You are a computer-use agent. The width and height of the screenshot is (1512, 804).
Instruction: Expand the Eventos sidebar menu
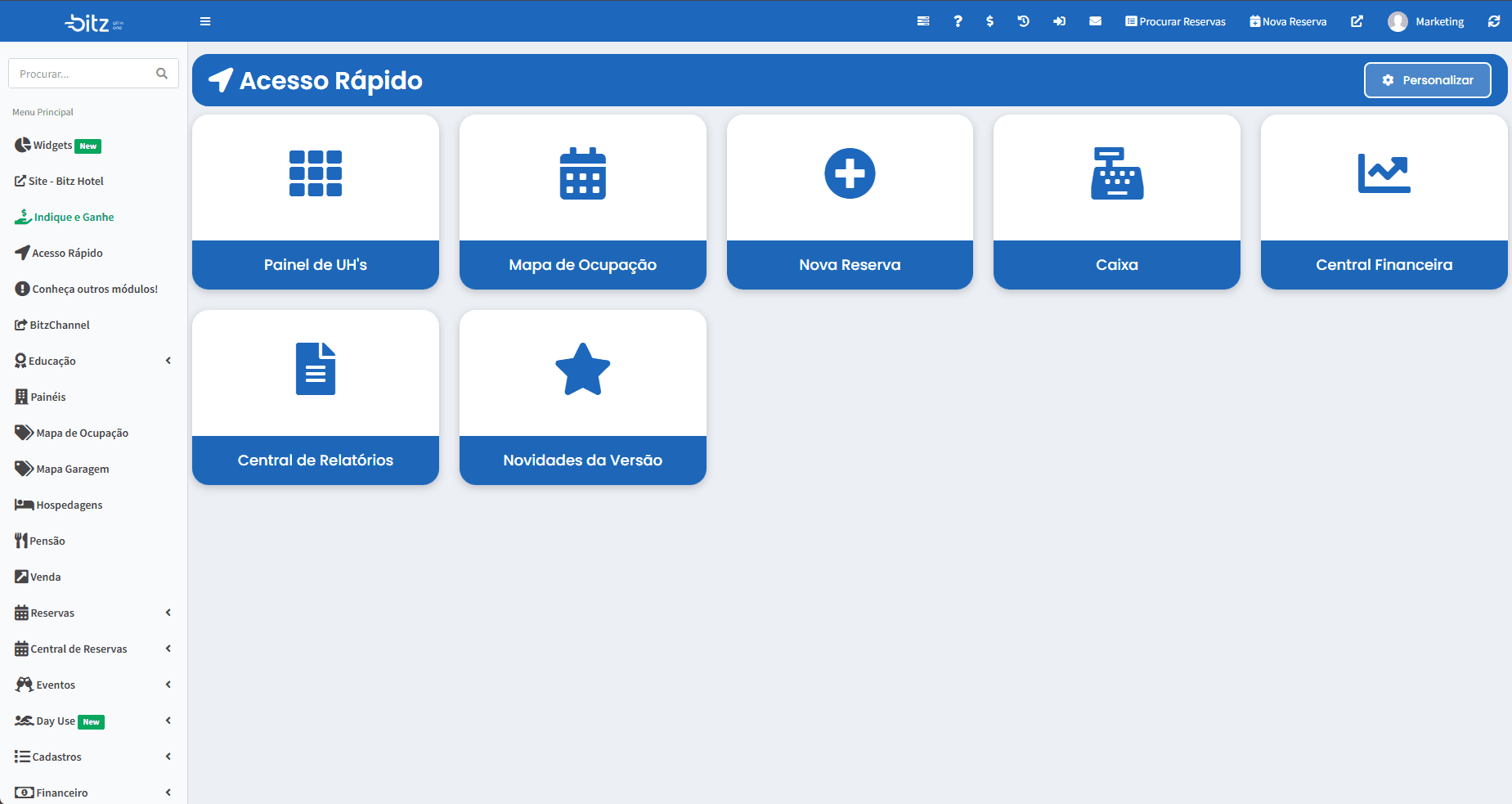tap(94, 685)
